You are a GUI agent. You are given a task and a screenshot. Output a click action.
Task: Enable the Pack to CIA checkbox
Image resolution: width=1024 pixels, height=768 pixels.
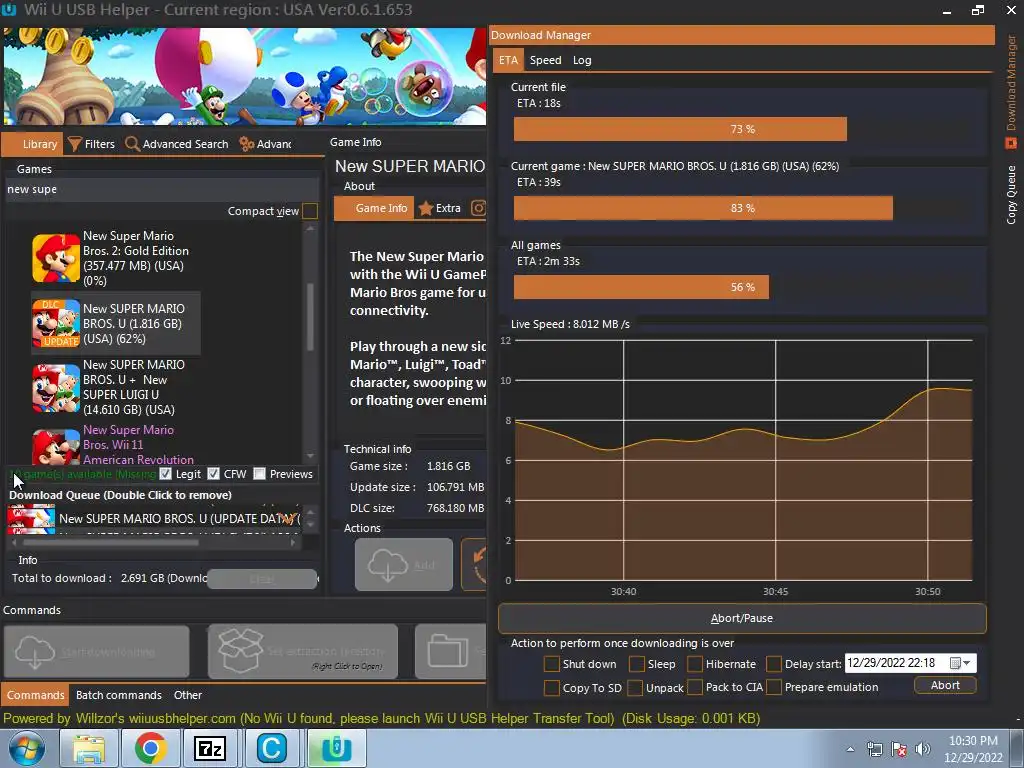pos(695,688)
